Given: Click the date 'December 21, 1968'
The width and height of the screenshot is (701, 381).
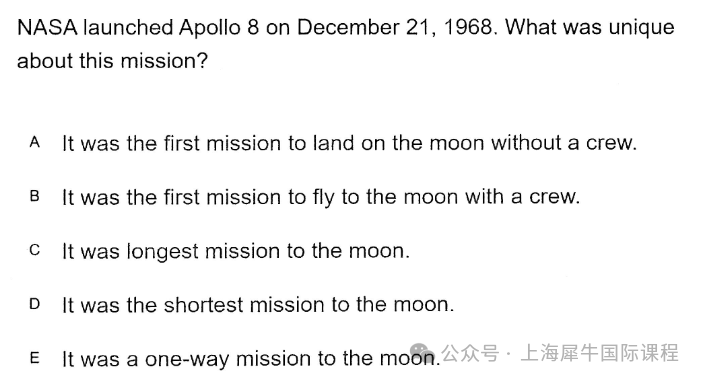Looking at the screenshot, I should click(x=395, y=28).
